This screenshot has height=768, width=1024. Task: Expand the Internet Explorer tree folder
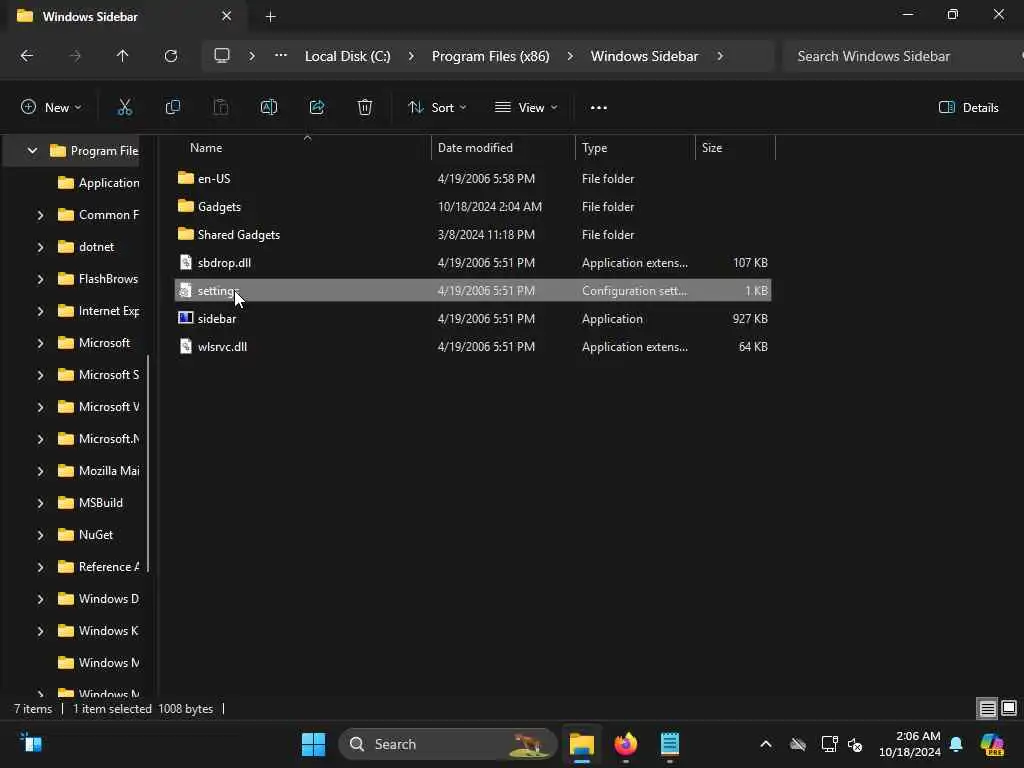40,311
